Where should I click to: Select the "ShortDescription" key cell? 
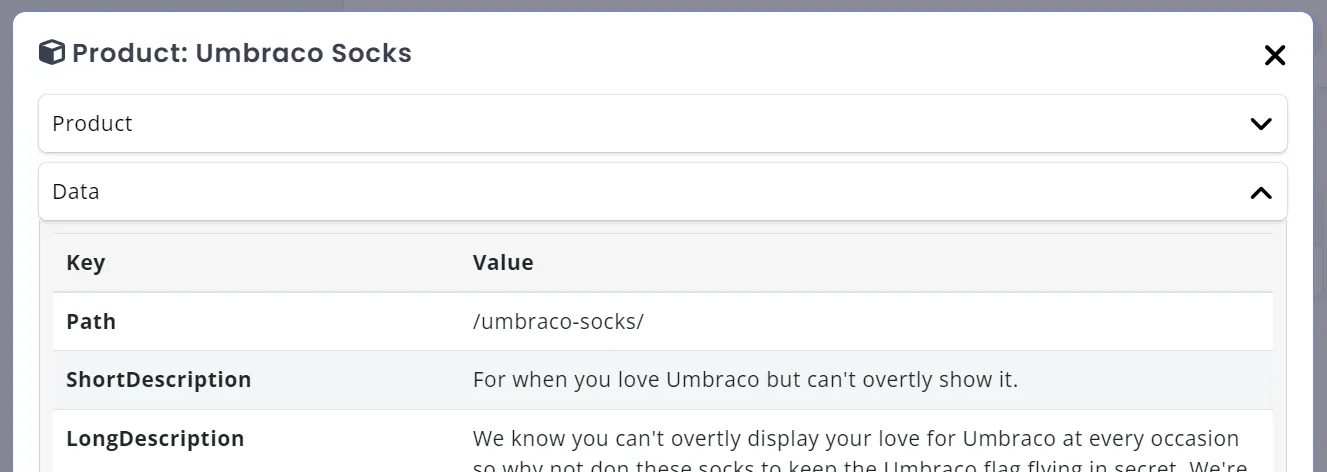pos(159,380)
